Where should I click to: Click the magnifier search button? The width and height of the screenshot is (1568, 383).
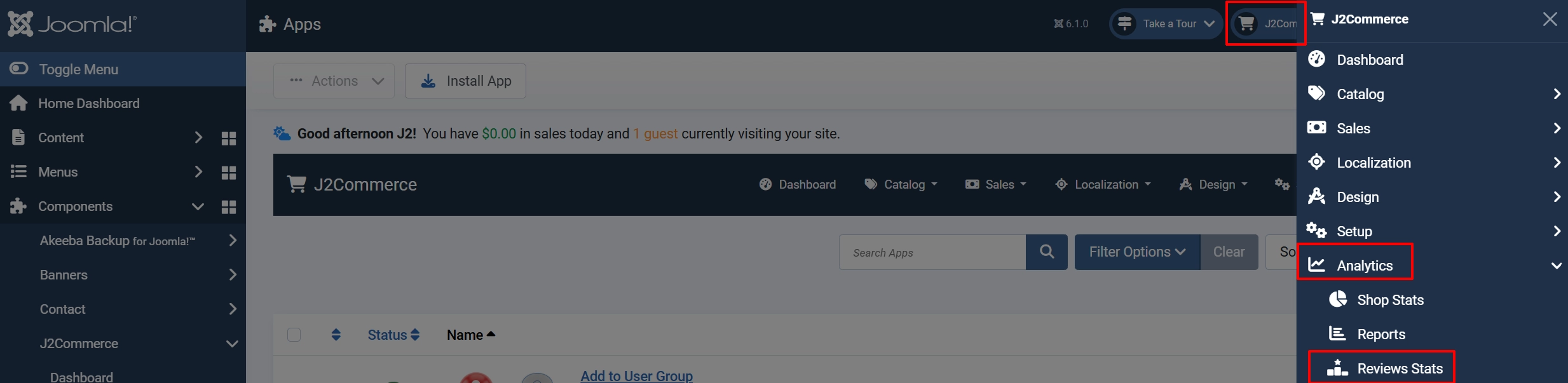[1047, 252]
